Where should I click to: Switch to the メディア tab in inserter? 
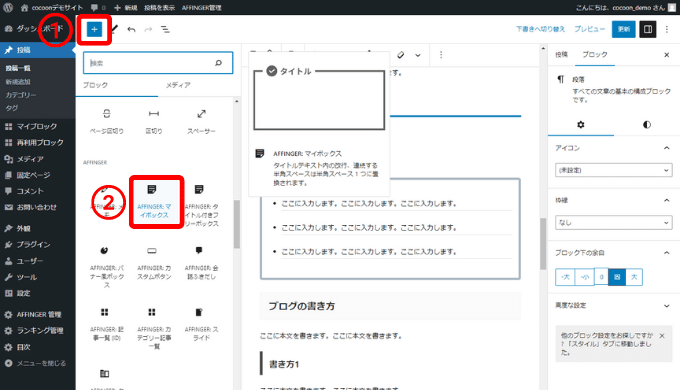click(x=178, y=85)
